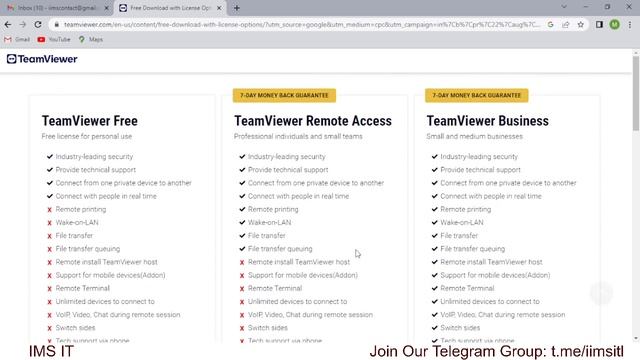Click checkmark beside Remote Access 'File transfer'
This screenshot has height=360, width=640.
(x=242, y=236)
